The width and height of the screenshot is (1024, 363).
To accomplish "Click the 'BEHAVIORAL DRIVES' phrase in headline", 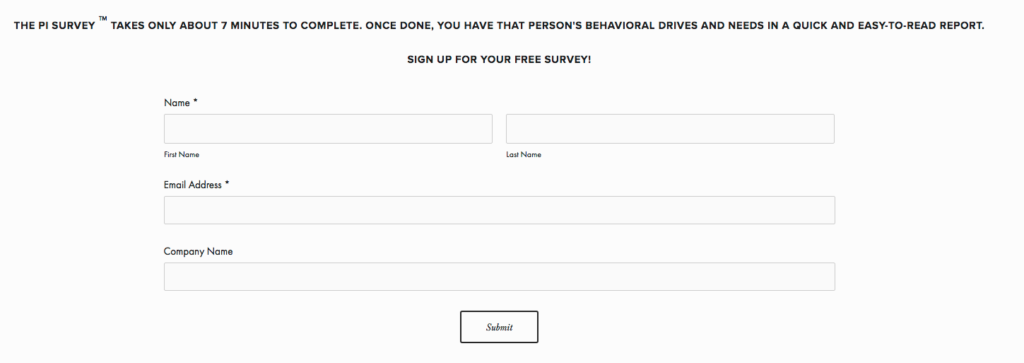I will (641, 26).
